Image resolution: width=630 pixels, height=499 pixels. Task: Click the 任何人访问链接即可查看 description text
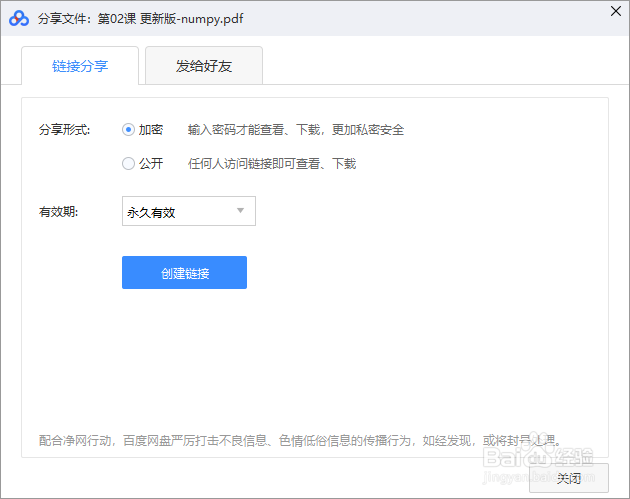point(272,164)
